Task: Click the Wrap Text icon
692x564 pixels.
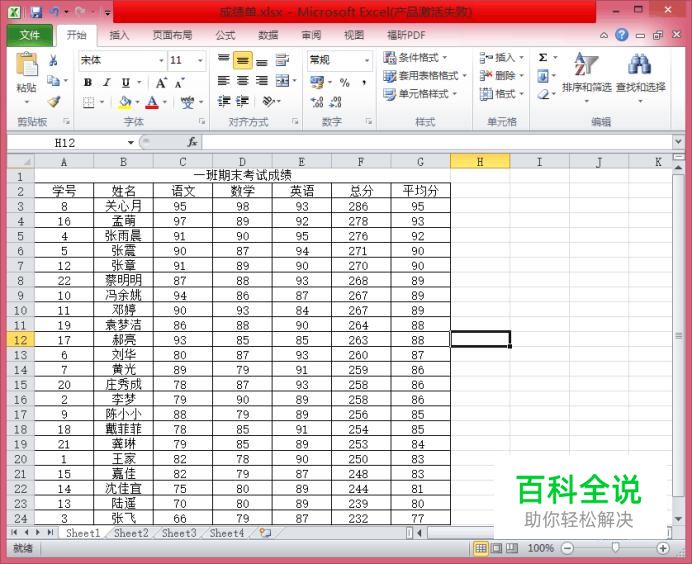Action: coord(282,60)
